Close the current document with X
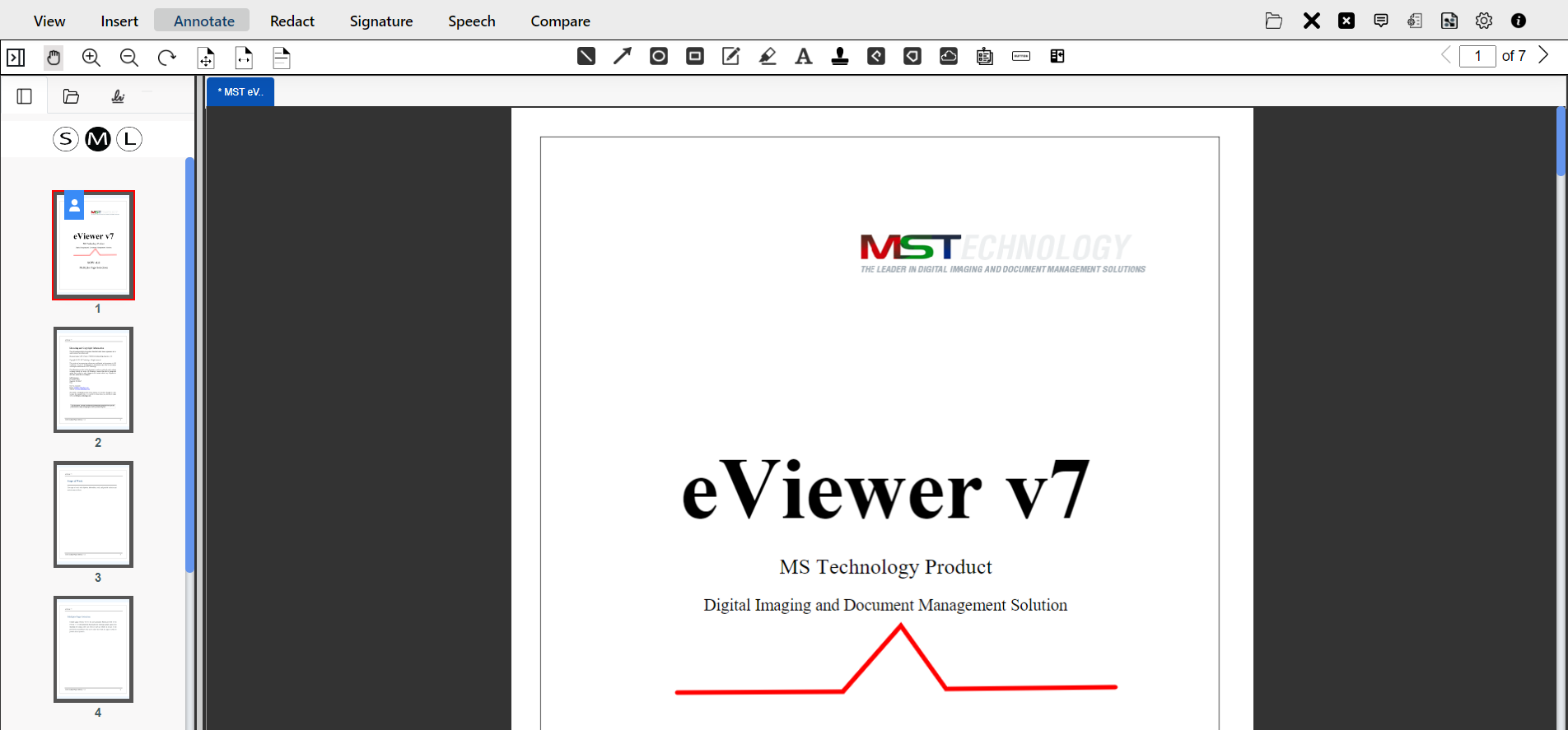This screenshot has width=1568, height=730. [1312, 21]
